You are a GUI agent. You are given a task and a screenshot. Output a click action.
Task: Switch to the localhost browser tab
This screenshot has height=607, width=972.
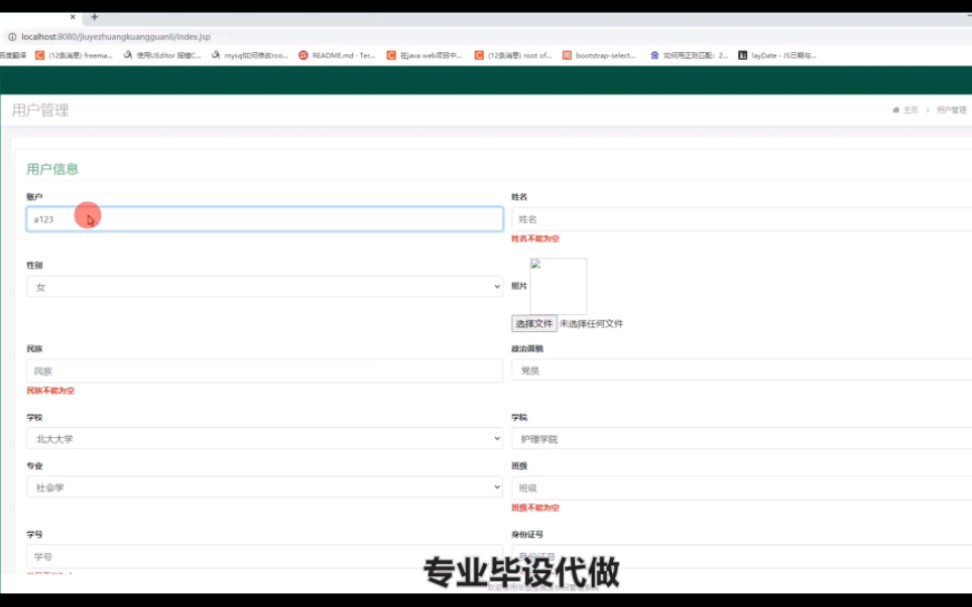(x=40, y=16)
